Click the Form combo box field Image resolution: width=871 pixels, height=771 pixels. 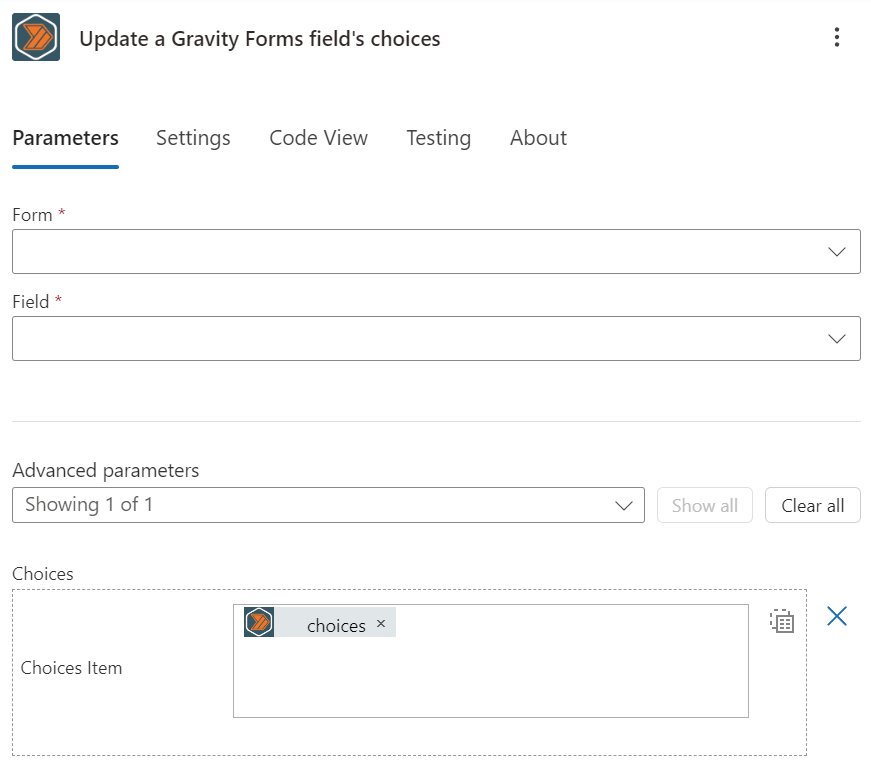(x=437, y=252)
